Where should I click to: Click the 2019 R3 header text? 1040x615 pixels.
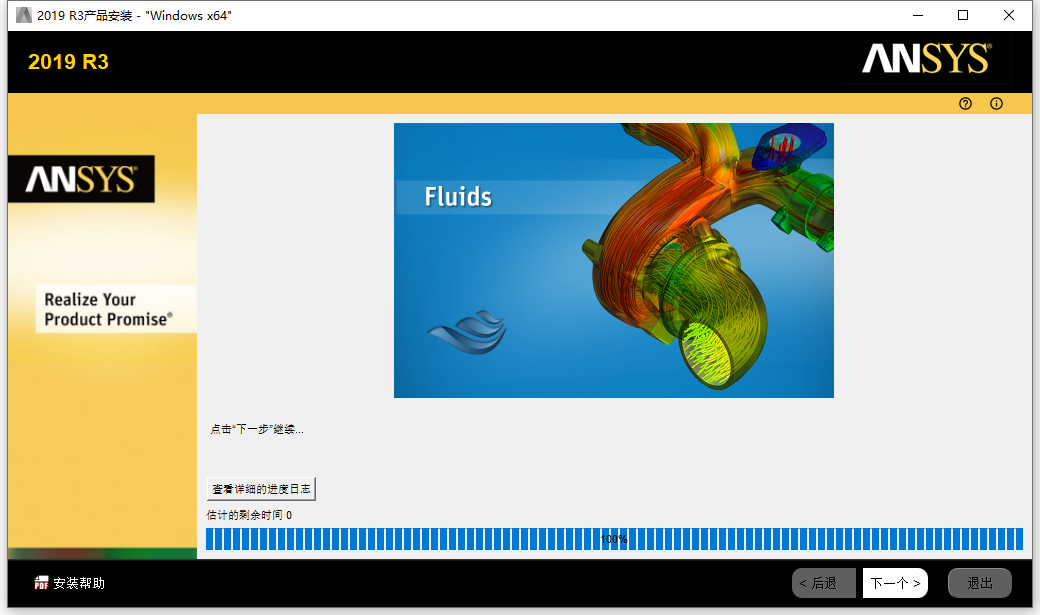(x=68, y=62)
